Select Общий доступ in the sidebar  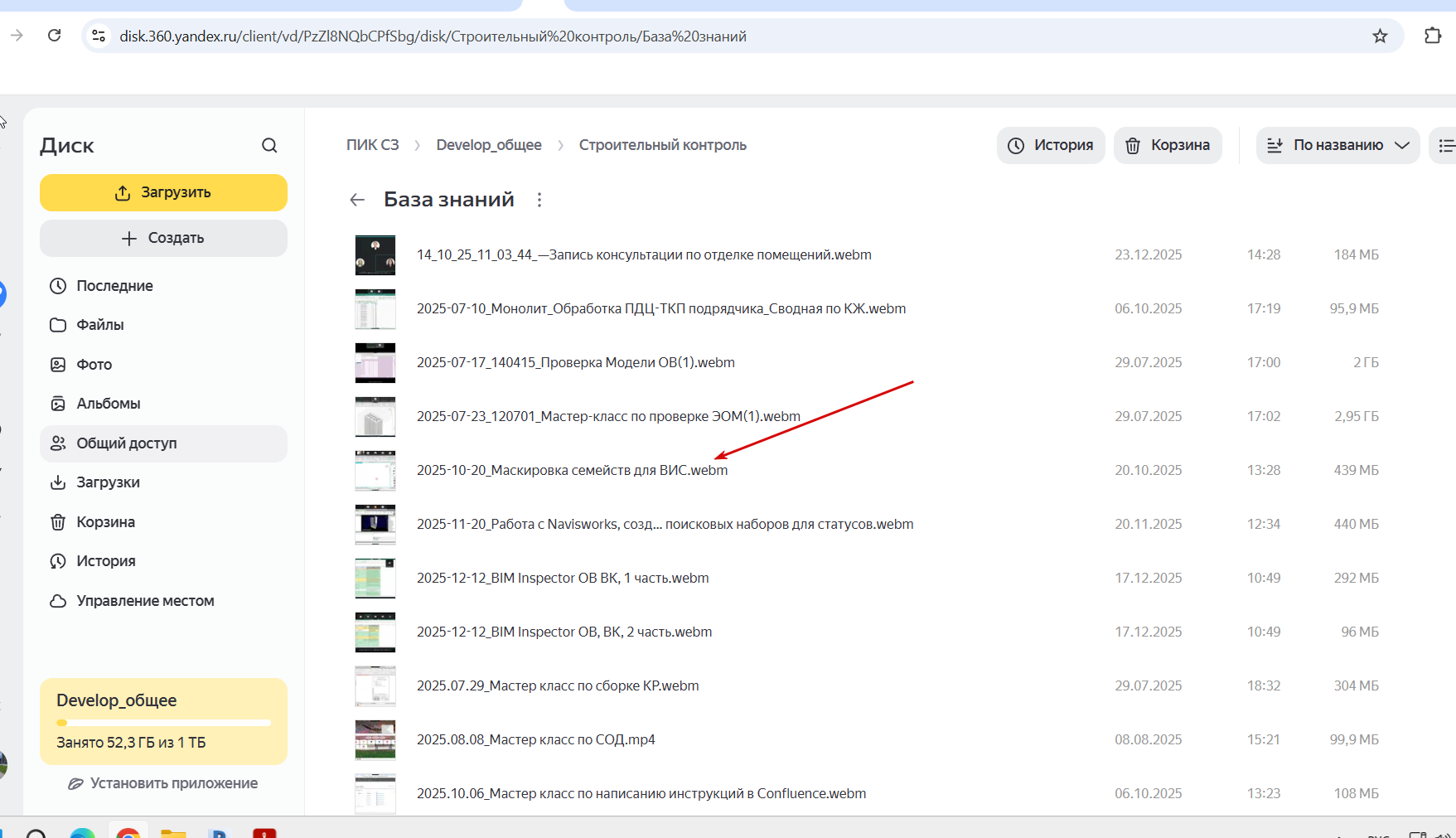click(x=163, y=443)
